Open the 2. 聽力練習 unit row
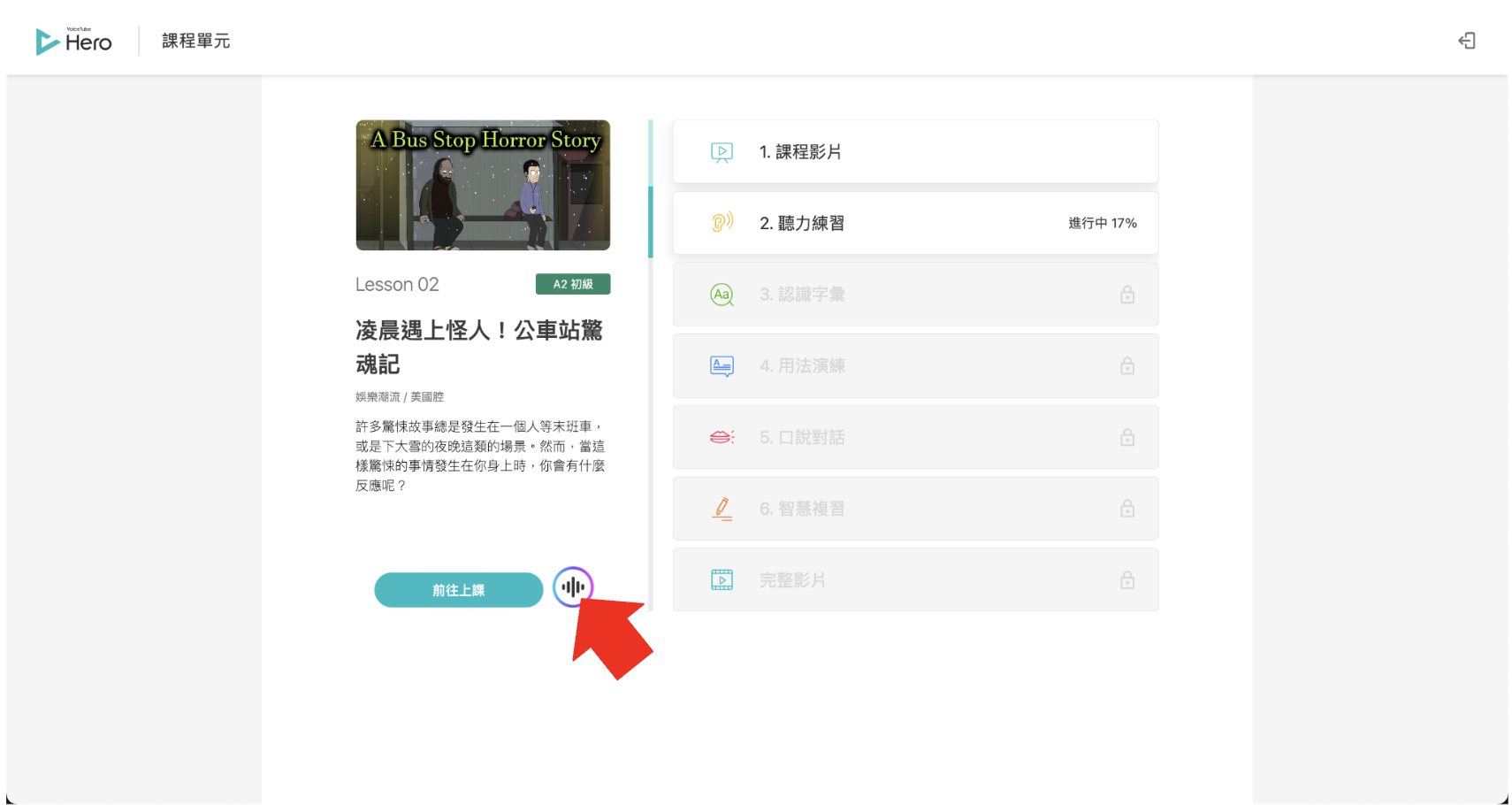1512x805 pixels. click(x=915, y=223)
